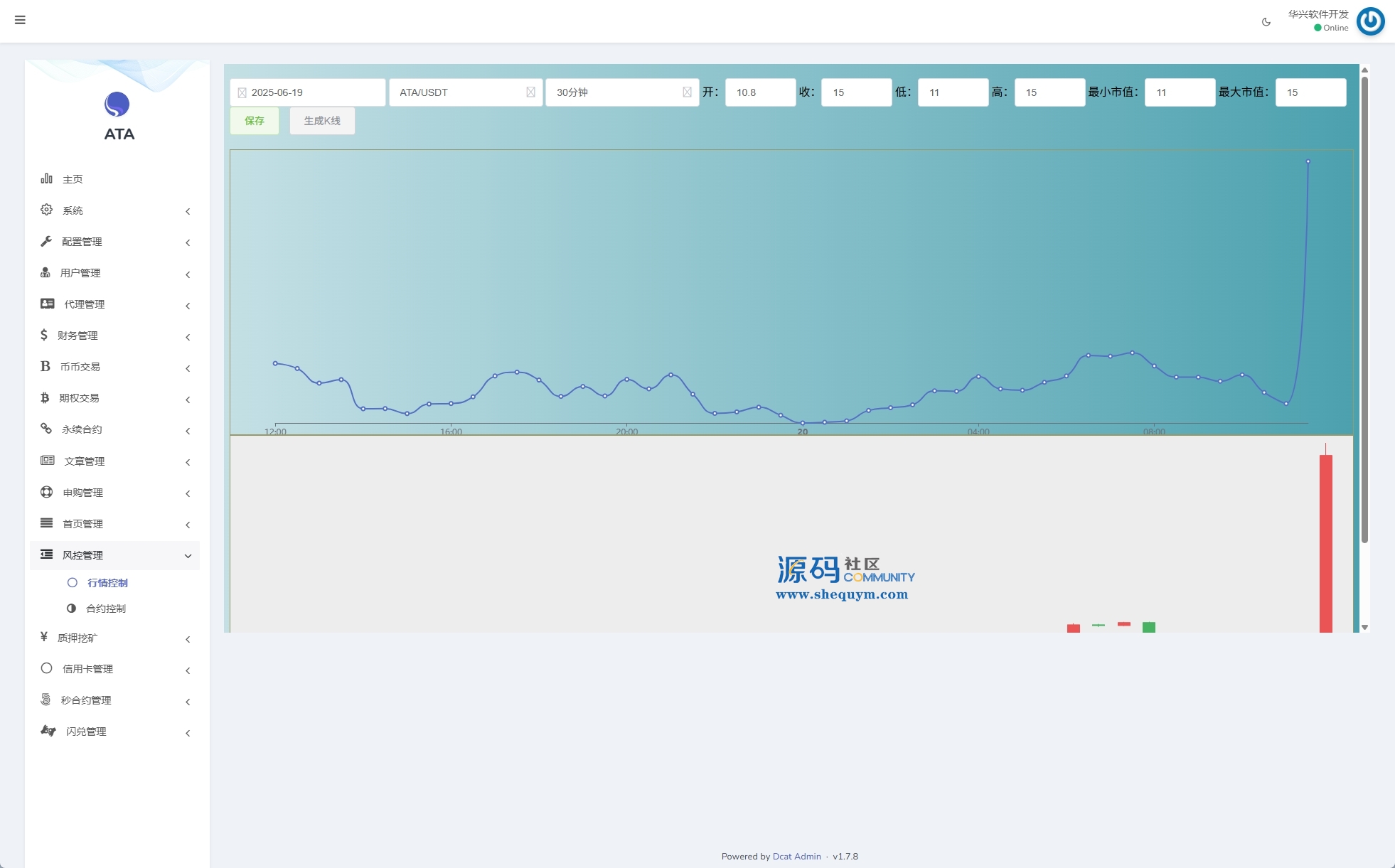Select the 合约控制 submenu item
The height and width of the screenshot is (868, 1395).
pos(106,609)
